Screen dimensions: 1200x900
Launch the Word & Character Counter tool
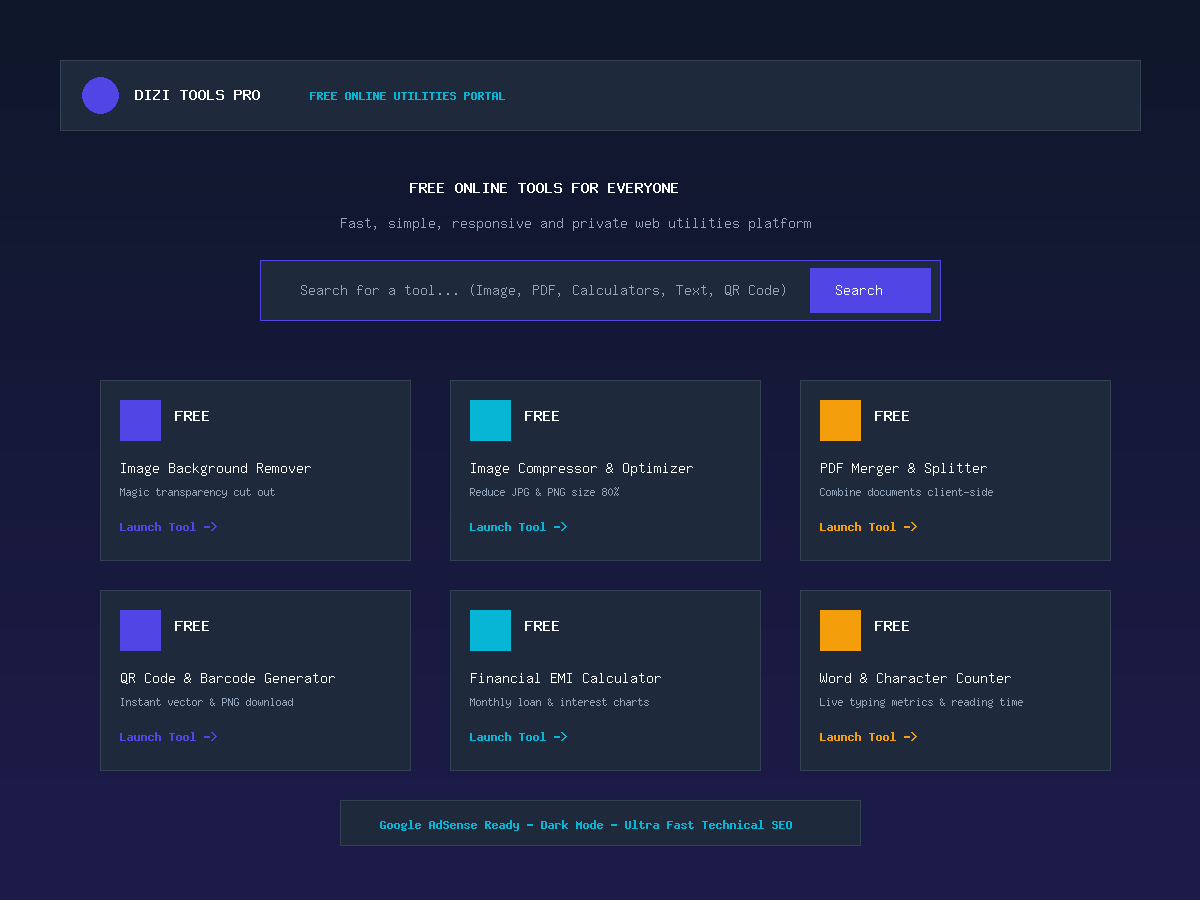(x=868, y=737)
